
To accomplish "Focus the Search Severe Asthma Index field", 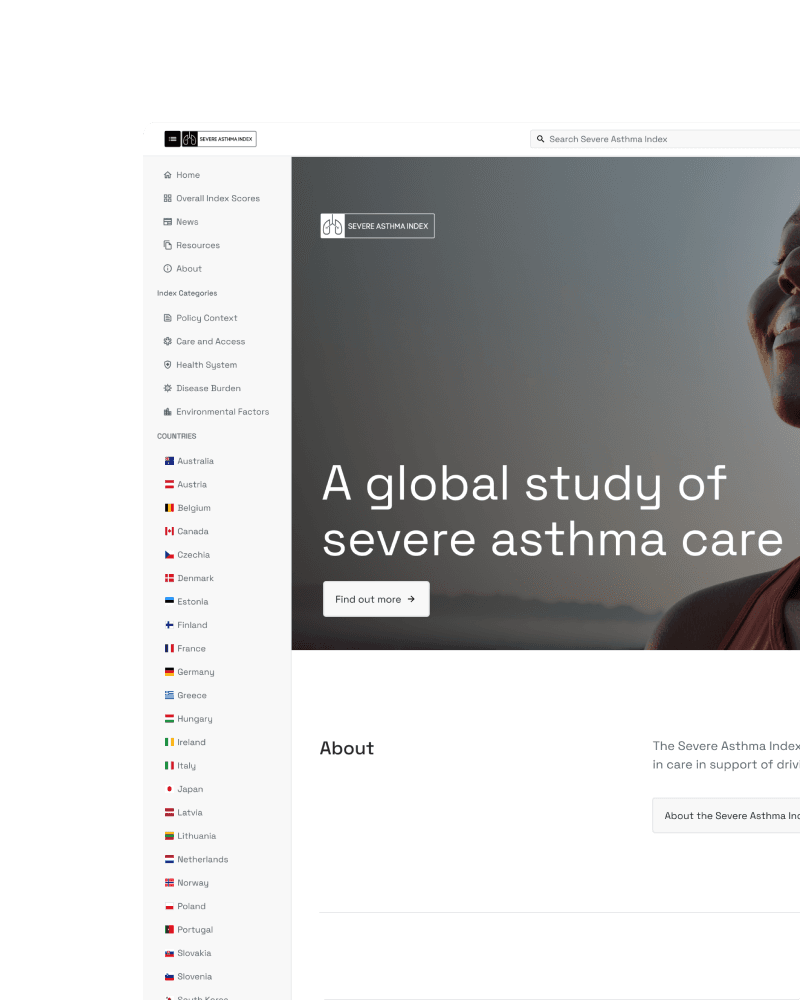I will pyautogui.click(x=665, y=139).
